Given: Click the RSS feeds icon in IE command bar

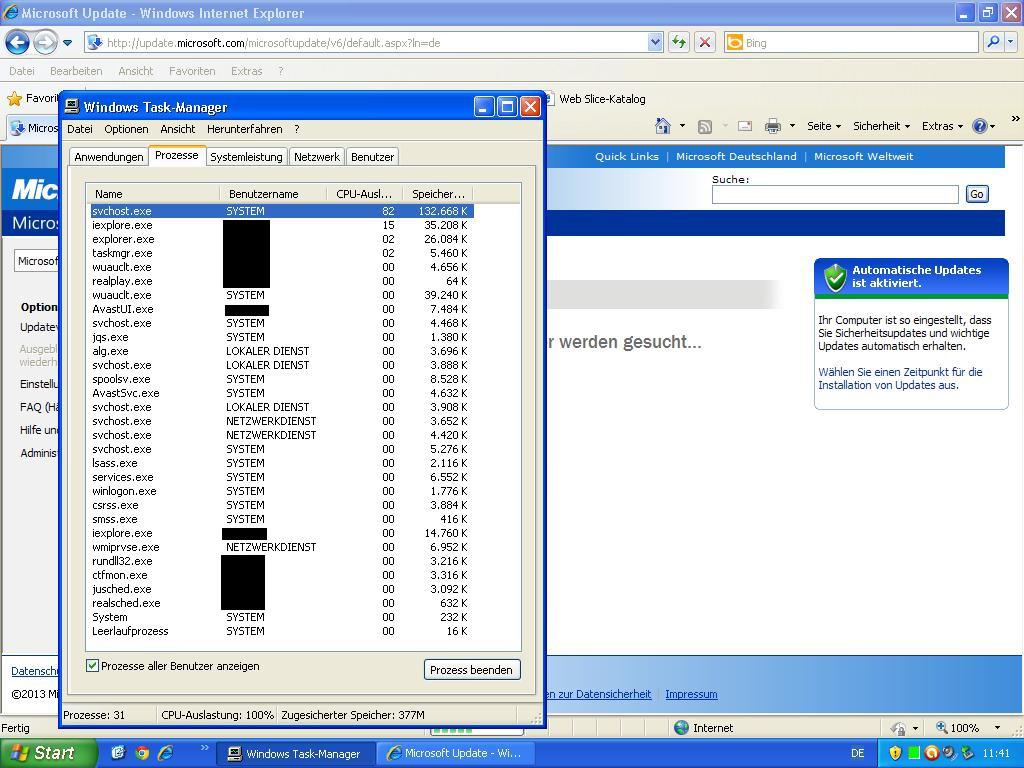Looking at the screenshot, I should pyautogui.click(x=705, y=127).
